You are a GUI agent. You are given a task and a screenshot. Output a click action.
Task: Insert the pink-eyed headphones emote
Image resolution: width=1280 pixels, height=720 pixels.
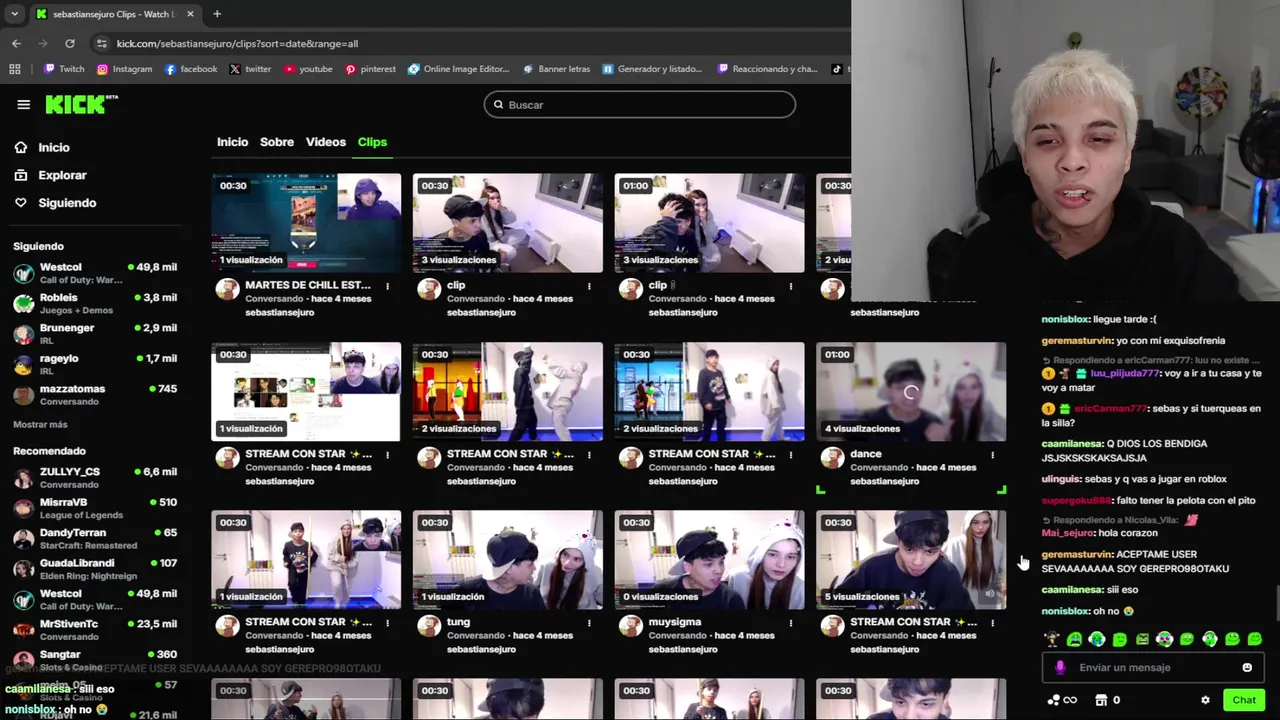pyautogui.click(x=1165, y=639)
